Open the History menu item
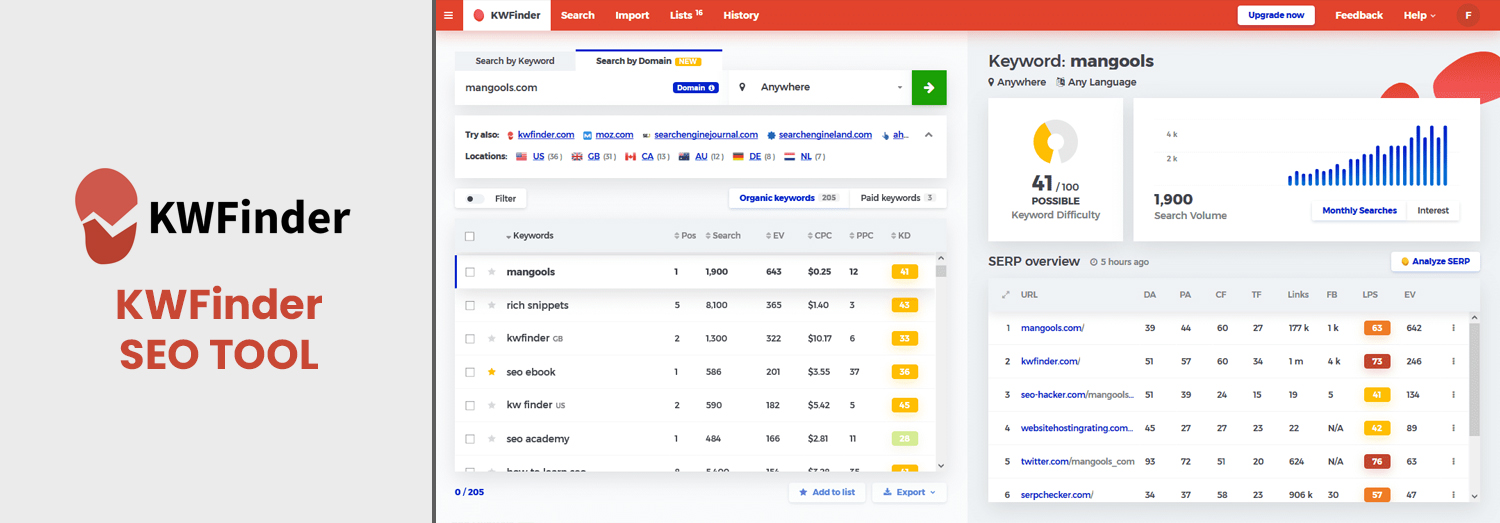Screen dimensions: 1500x523 [x=741, y=15]
